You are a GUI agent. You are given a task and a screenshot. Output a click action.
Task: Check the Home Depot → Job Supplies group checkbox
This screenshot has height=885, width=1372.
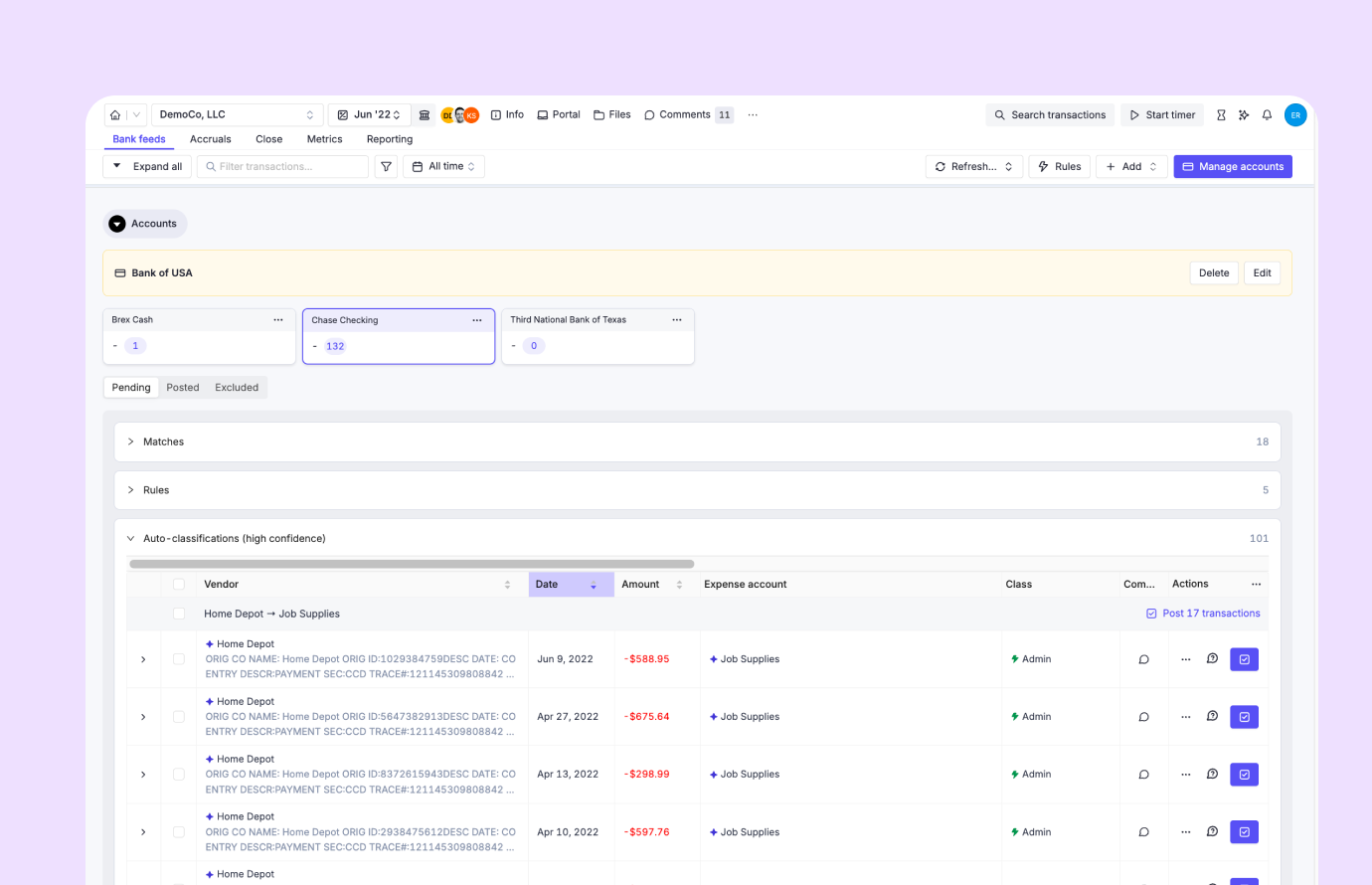179,614
